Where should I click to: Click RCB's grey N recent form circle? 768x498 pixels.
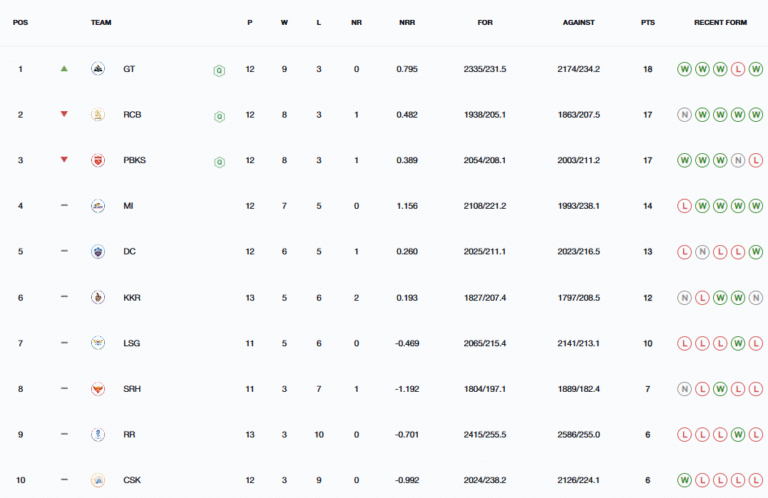click(x=684, y=115)
